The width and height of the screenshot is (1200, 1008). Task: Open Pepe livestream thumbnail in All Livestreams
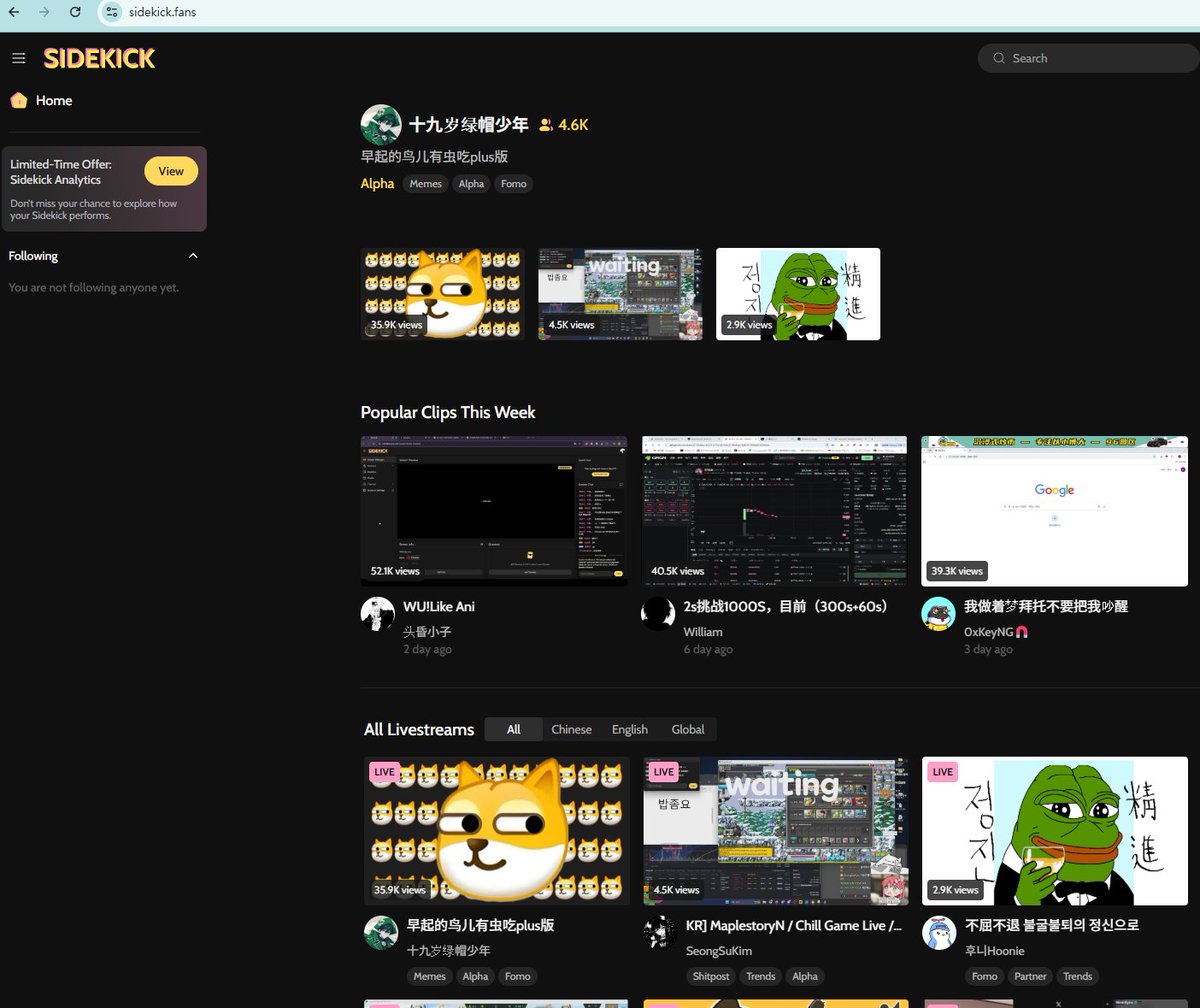[1055, 830]
